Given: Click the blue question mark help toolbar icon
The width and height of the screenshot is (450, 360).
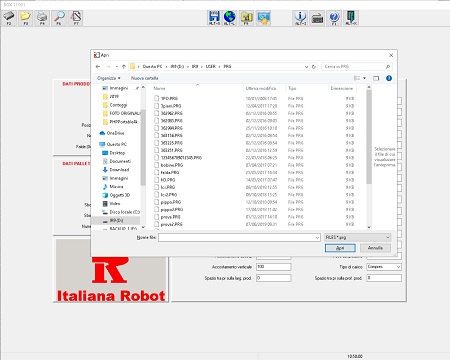Looking at the screenshot, I should 334,18.
